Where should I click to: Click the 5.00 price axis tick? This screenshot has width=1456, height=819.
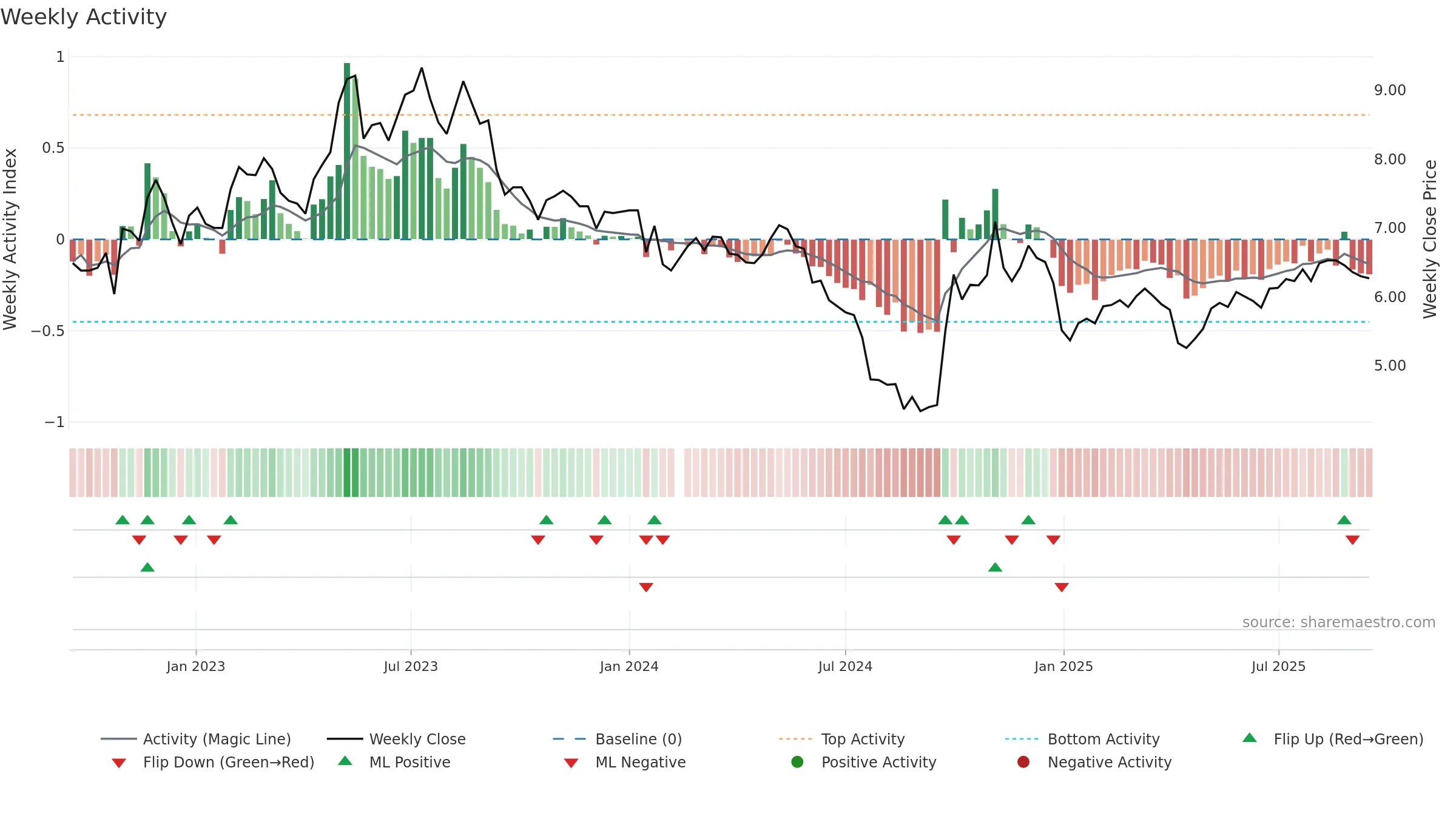(1390, 365)
